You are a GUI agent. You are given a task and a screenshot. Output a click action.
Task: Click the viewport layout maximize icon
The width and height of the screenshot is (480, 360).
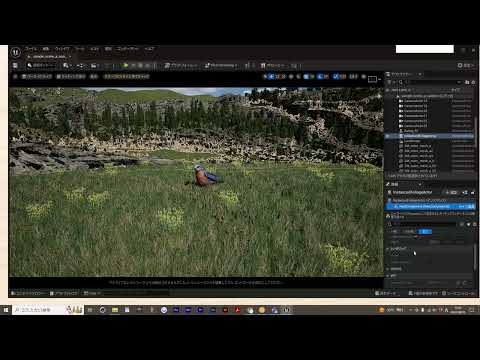coord(373,79)
